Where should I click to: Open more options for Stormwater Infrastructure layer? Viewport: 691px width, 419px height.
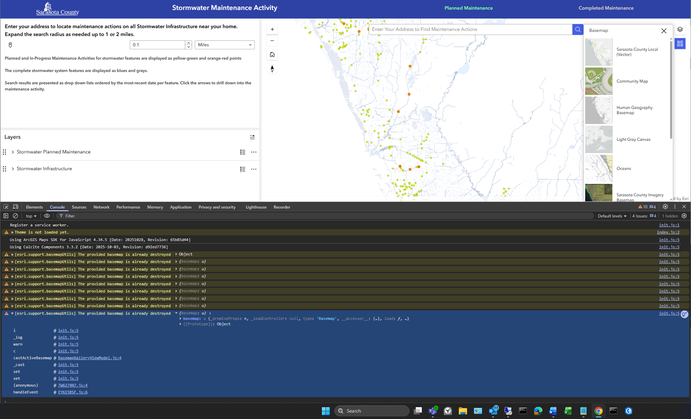point(254,169)
